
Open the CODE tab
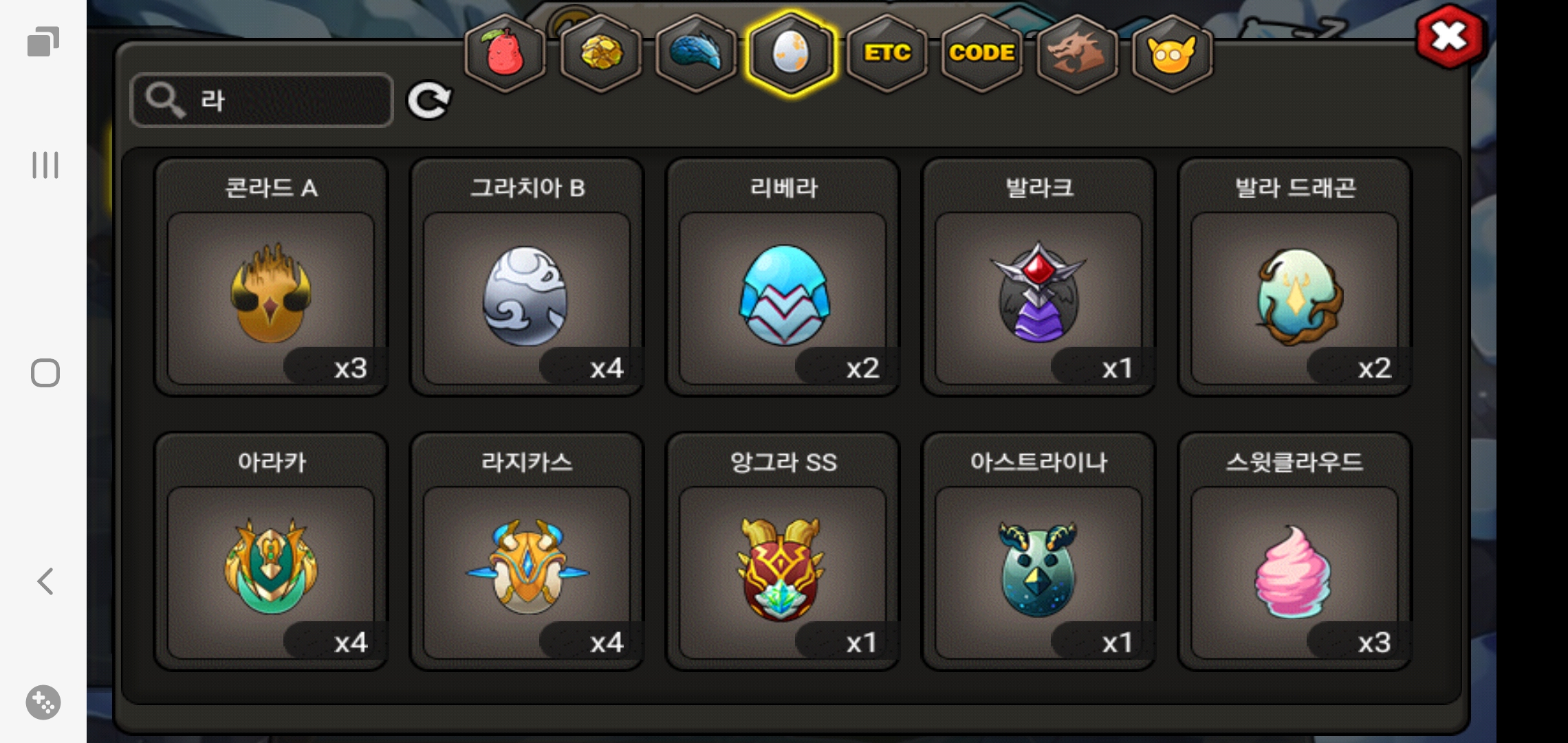pyautogui.click(x=982, y=53)
